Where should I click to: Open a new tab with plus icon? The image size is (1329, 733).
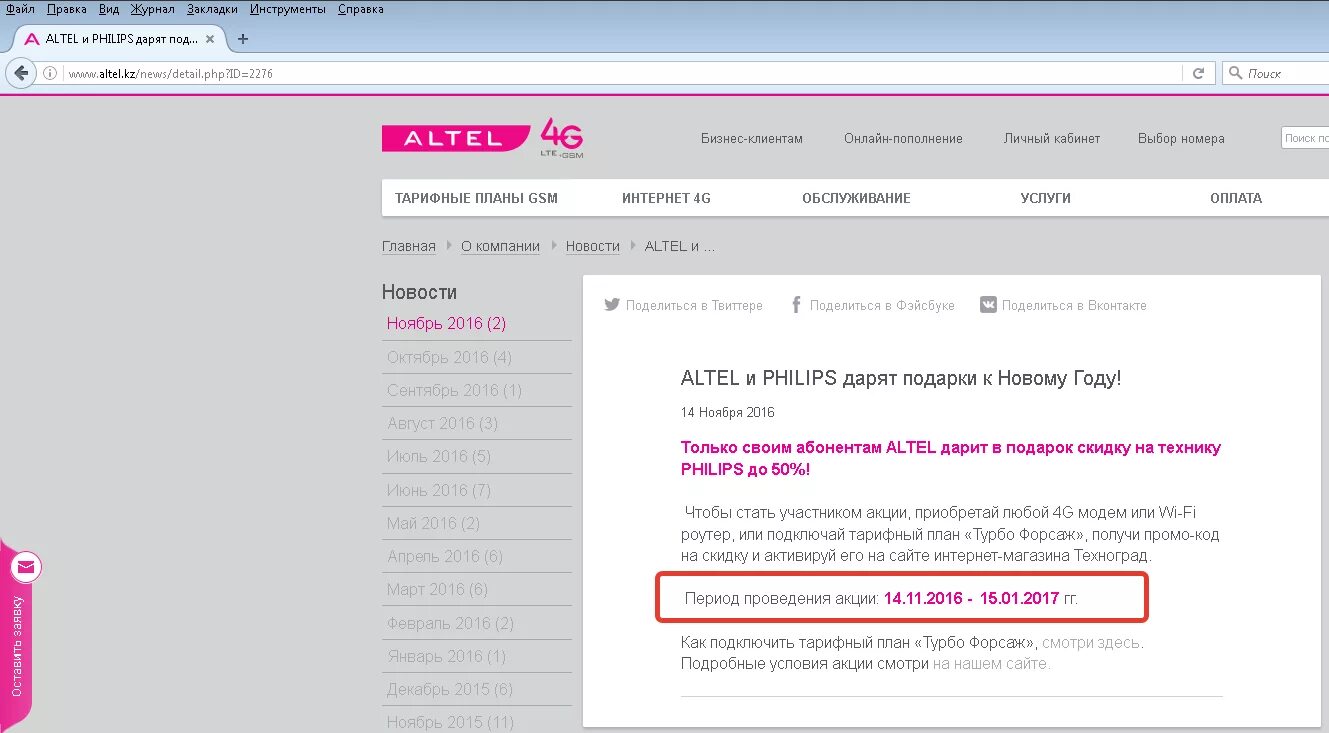pos(242,39)
